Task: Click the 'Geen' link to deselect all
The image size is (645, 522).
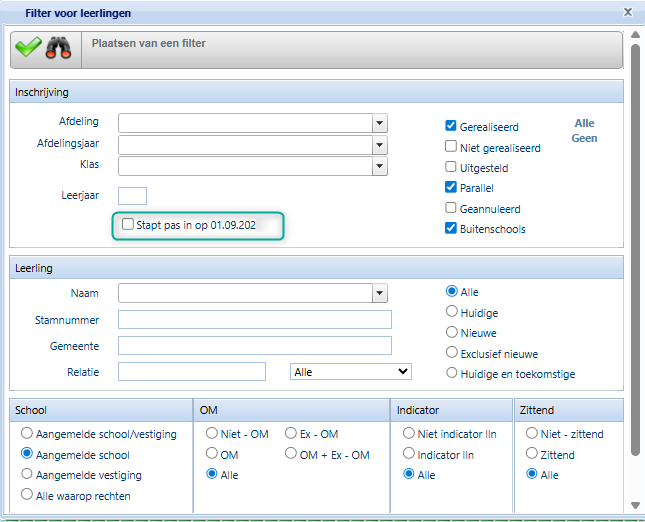Action: pos(584,138)
